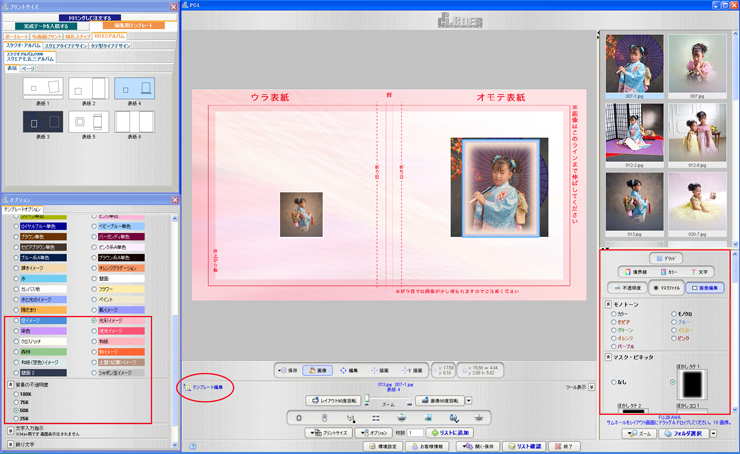Open the 編集用テンプレート tab

[133, 25]
